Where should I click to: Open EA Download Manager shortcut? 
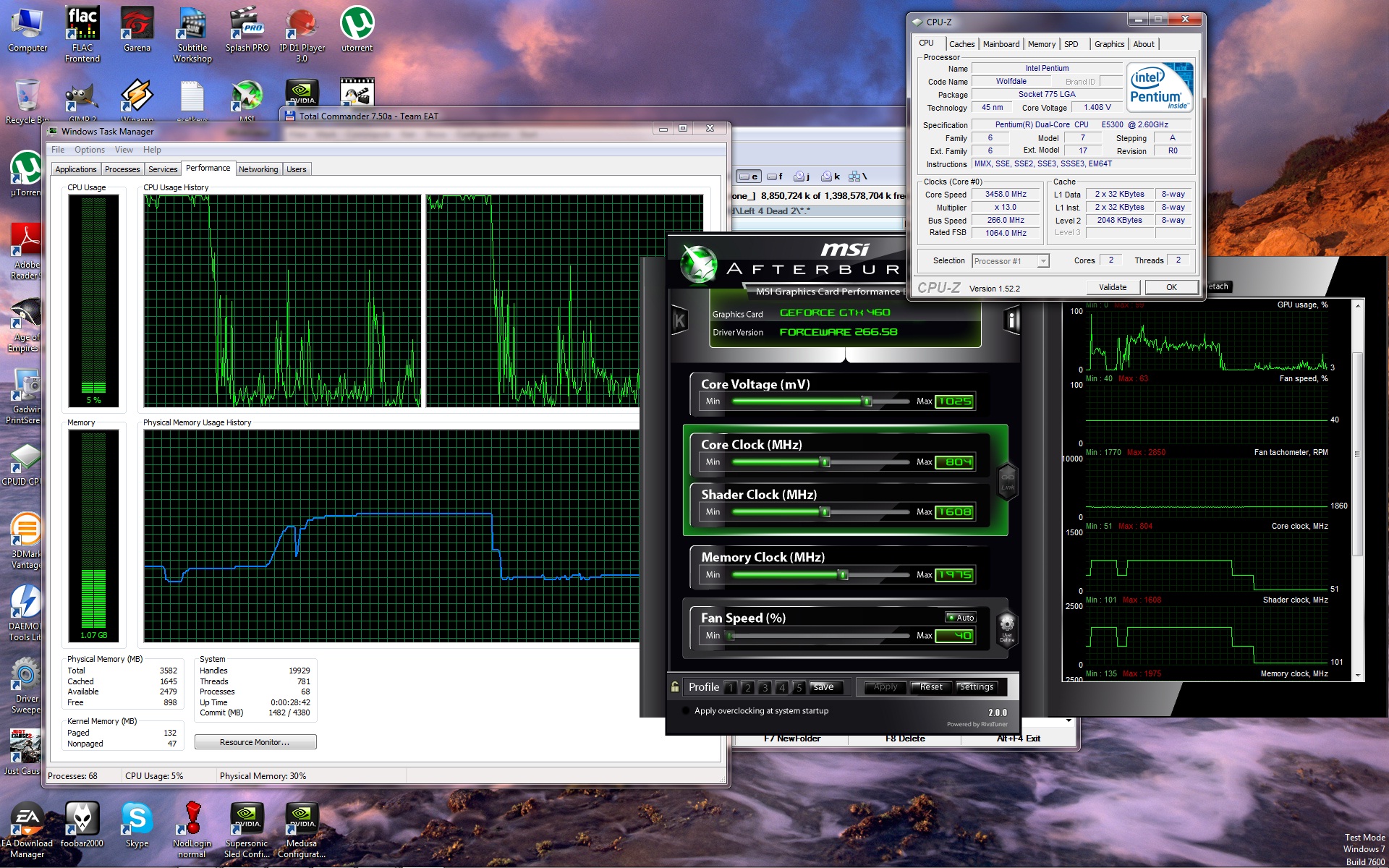point(27,830)
